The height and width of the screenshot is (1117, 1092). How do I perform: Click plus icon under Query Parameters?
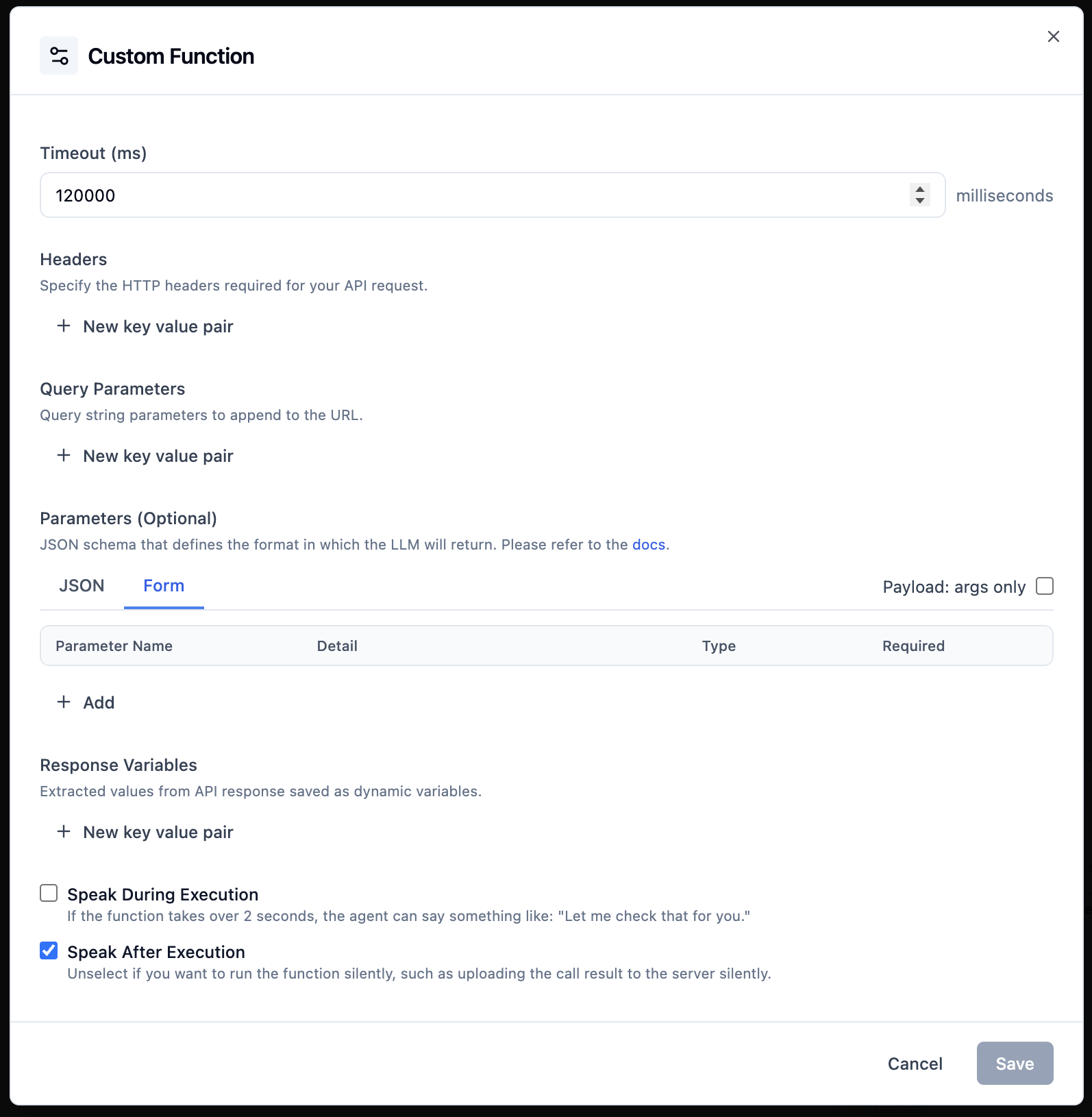[x=64, y=456]
